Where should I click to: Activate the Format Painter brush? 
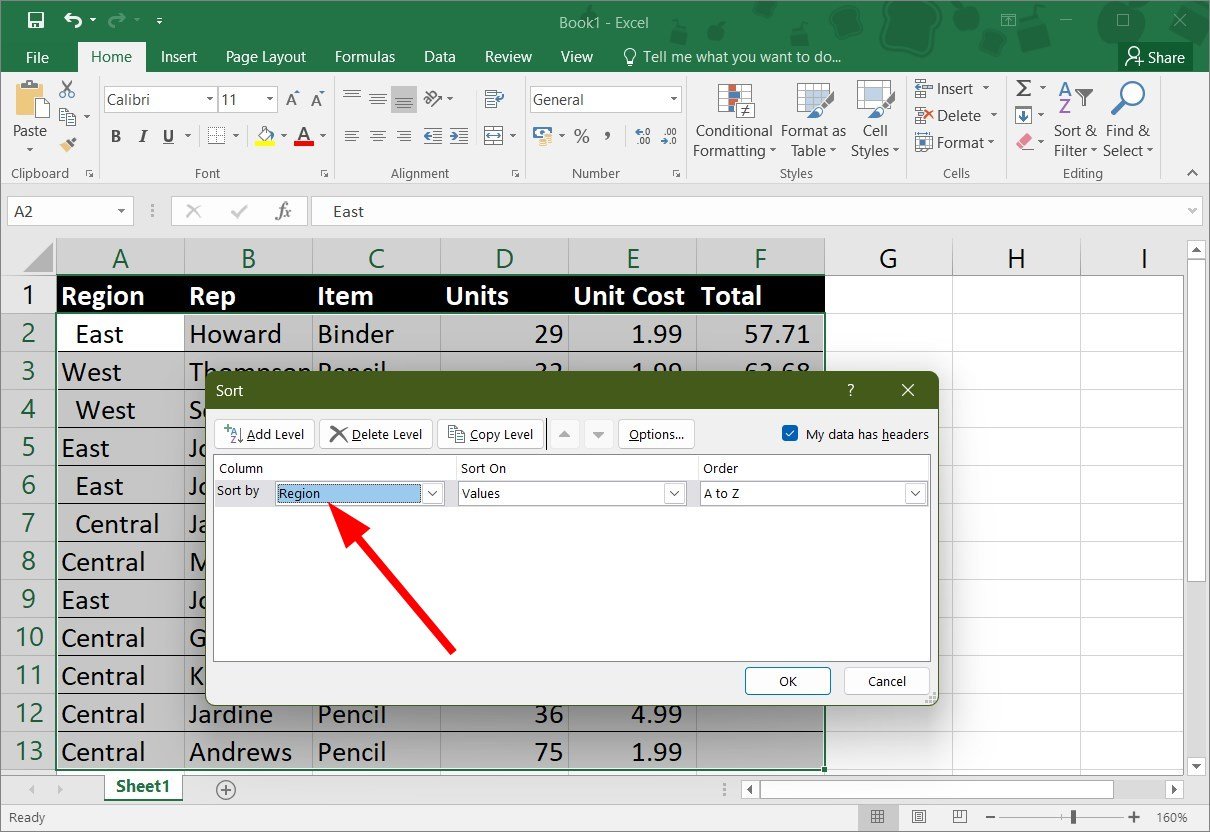(x=68, y=145)
